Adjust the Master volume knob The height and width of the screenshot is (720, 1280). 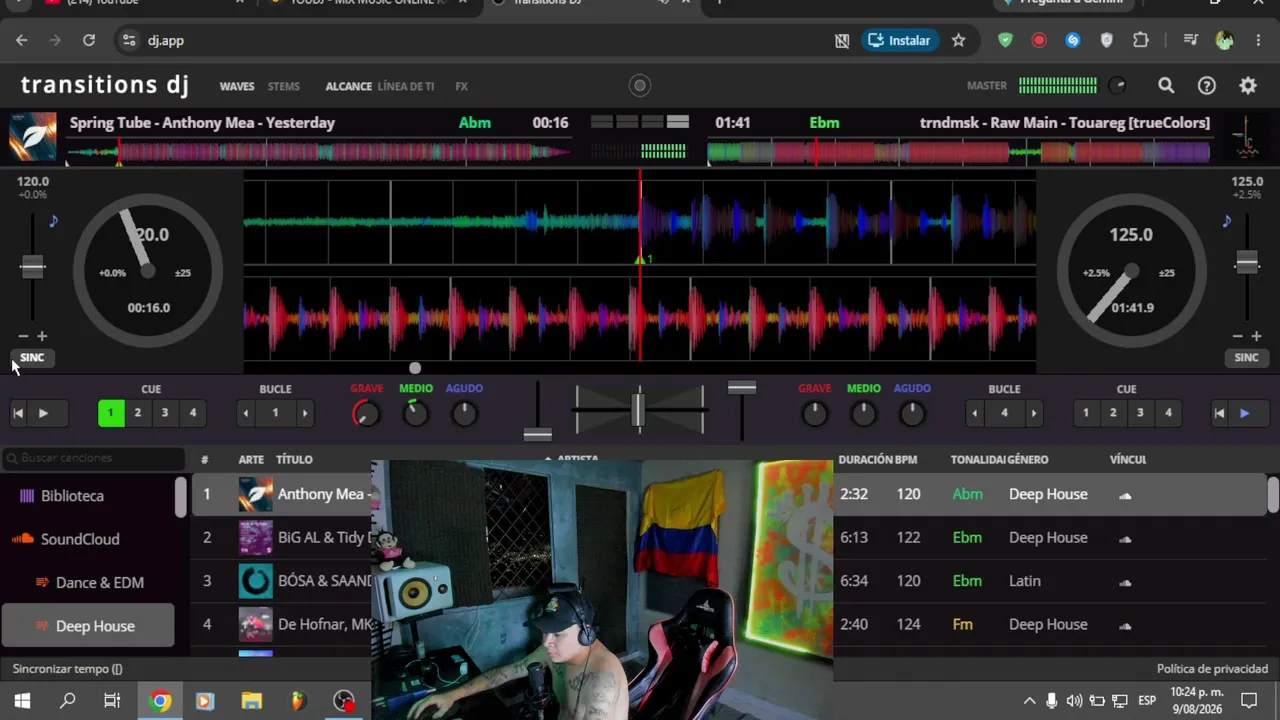[1117, 86]
